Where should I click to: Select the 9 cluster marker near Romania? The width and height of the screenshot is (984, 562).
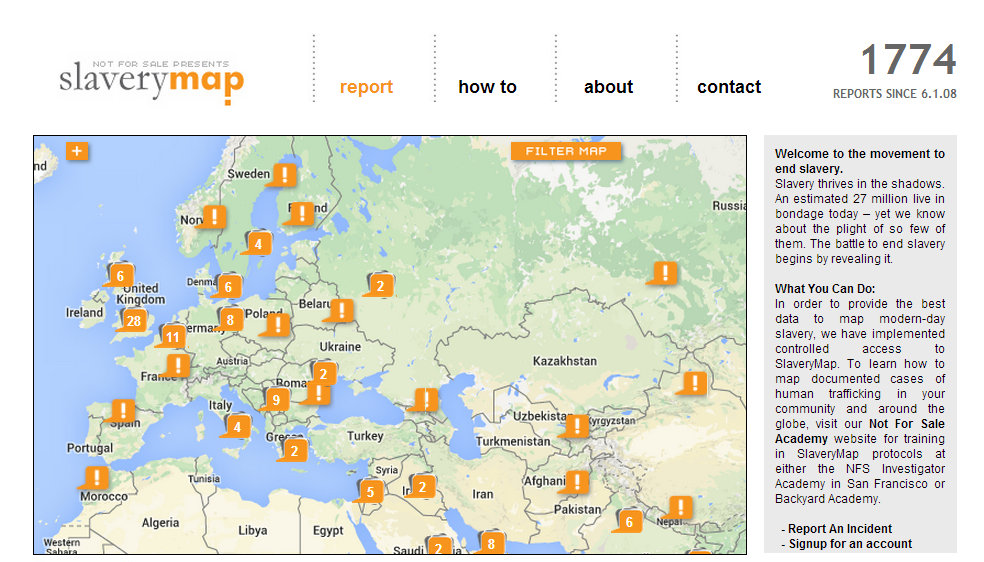click(x=275, y=400)
